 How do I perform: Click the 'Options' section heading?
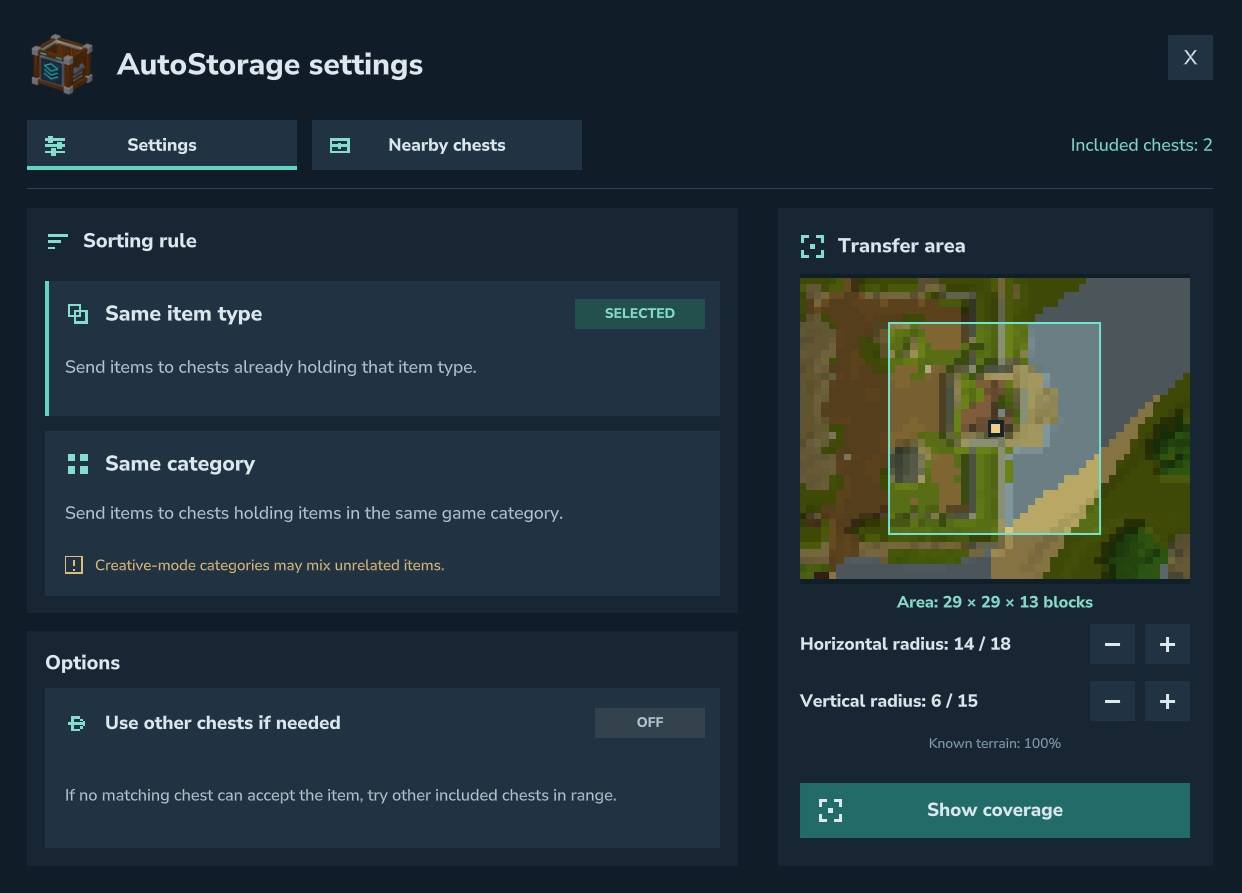pyautogui.click(x=83, y=663)
